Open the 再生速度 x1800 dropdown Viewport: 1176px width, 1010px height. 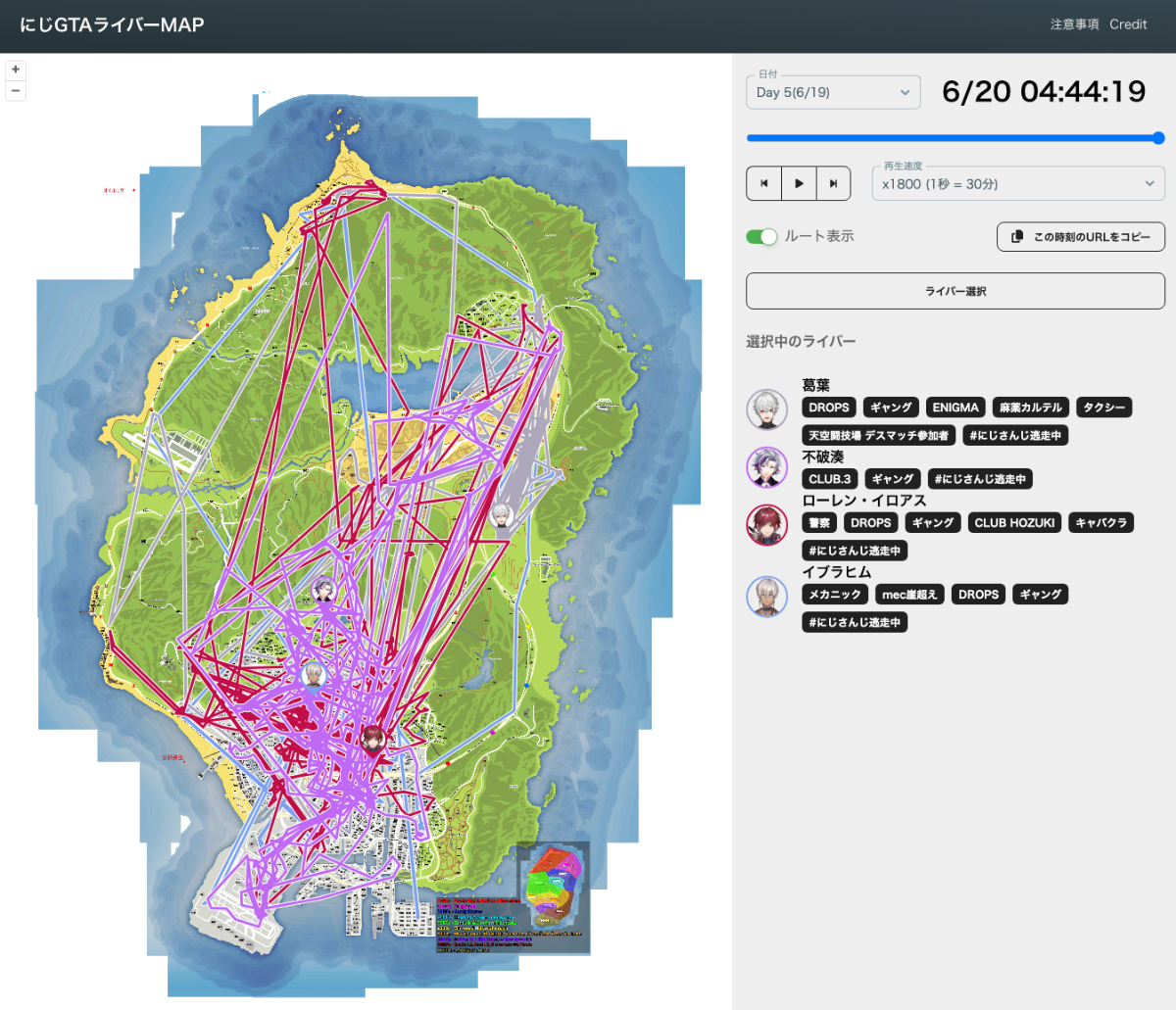[1017, 184]
